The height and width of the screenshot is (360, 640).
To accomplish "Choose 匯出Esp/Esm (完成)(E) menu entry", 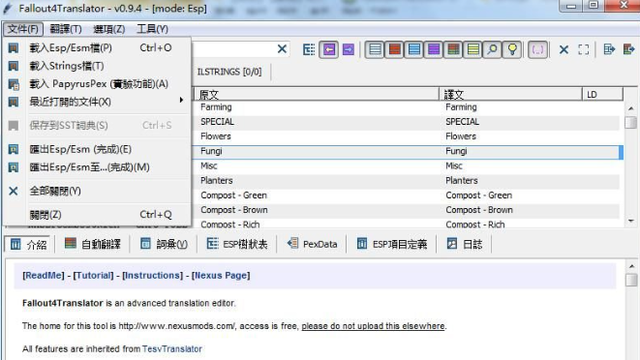I will tap(97, 149).
